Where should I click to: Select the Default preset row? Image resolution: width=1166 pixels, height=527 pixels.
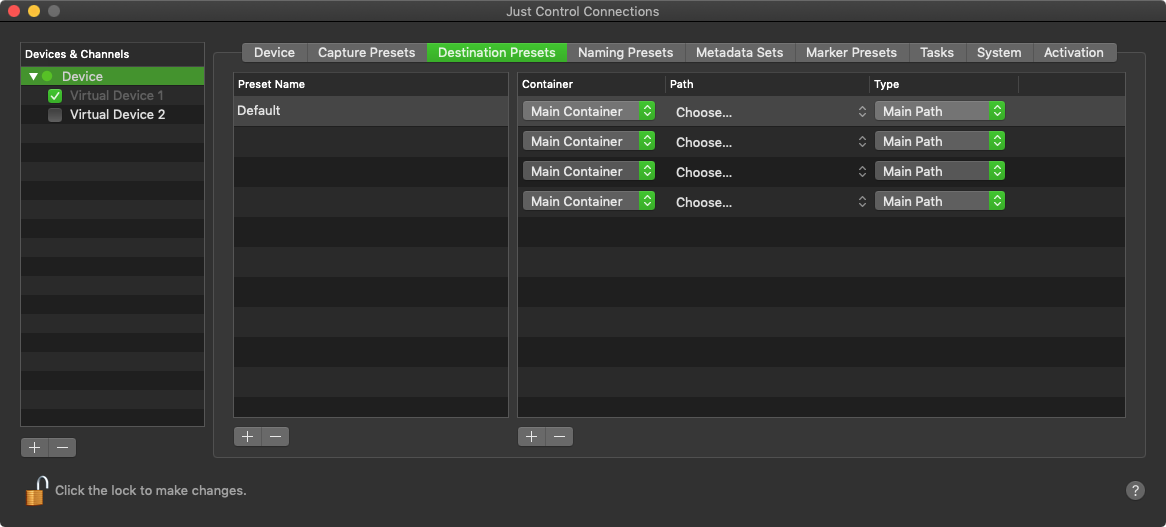tap(370, 111)
